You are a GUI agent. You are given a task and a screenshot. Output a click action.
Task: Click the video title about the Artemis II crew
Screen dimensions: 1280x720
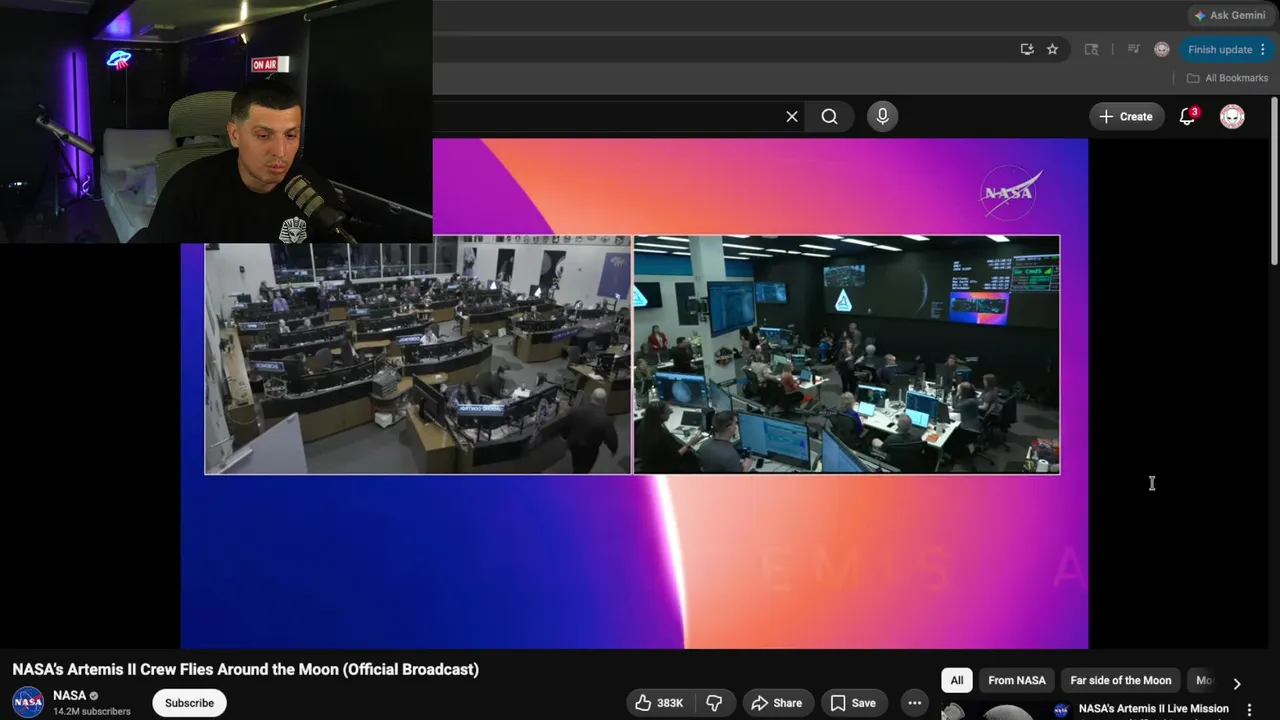tap(246, 669)
